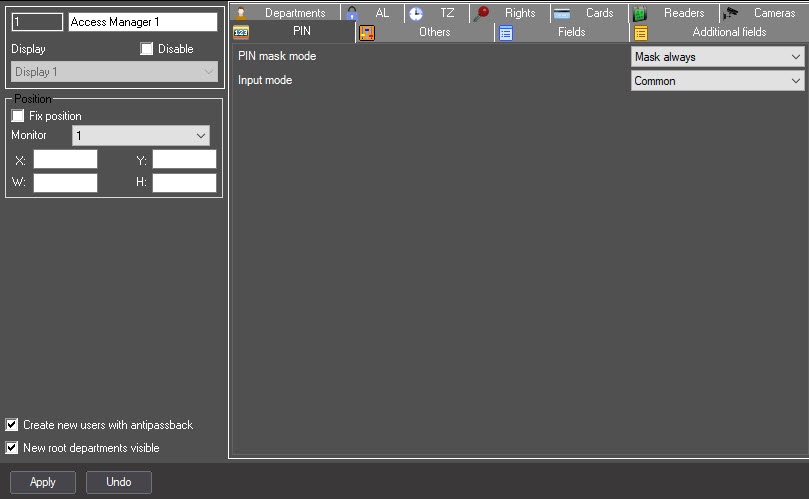Toggle the Disable checkbox
The height and width of the screenshot is (499, 809).
(147, 49)
